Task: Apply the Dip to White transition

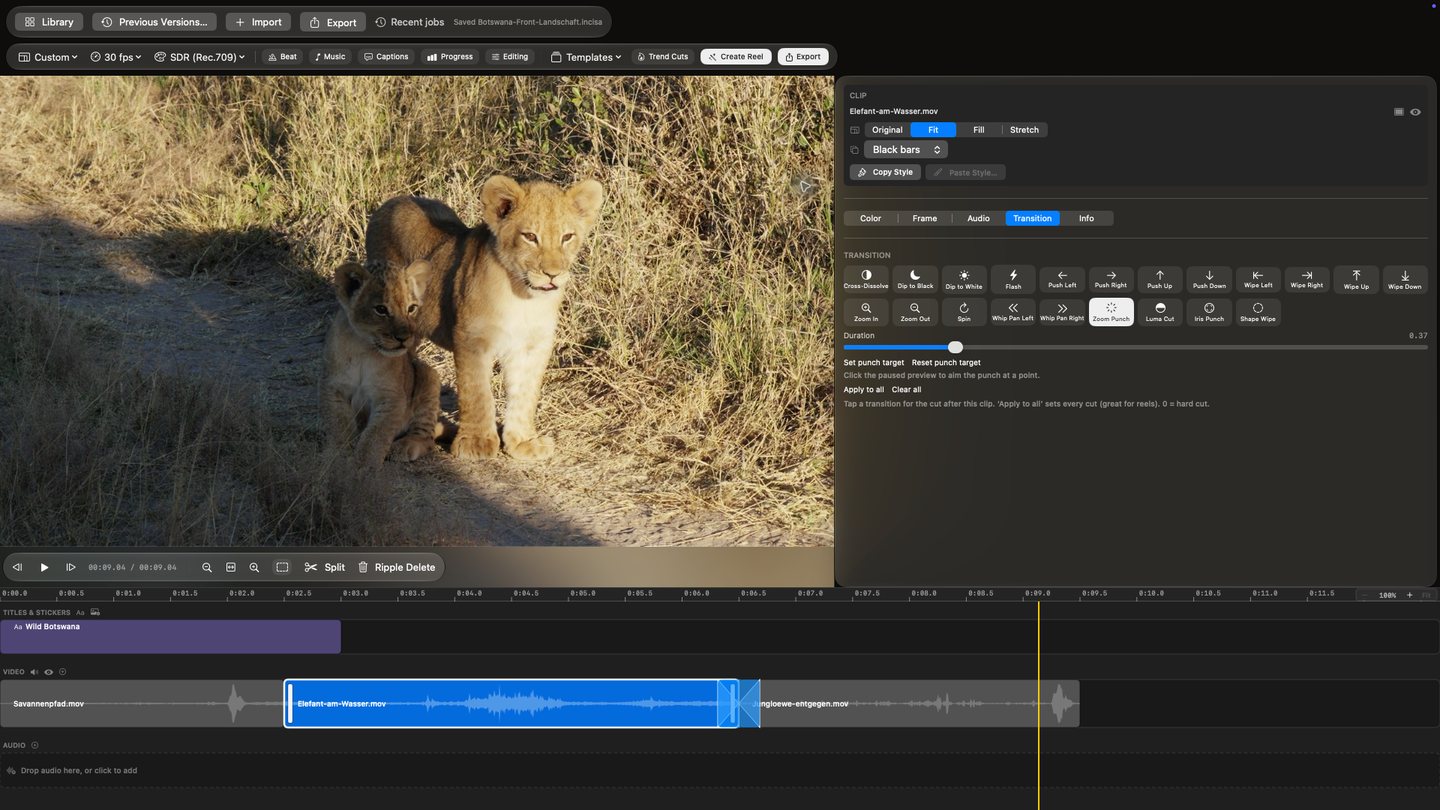Action: click(964, 279)
